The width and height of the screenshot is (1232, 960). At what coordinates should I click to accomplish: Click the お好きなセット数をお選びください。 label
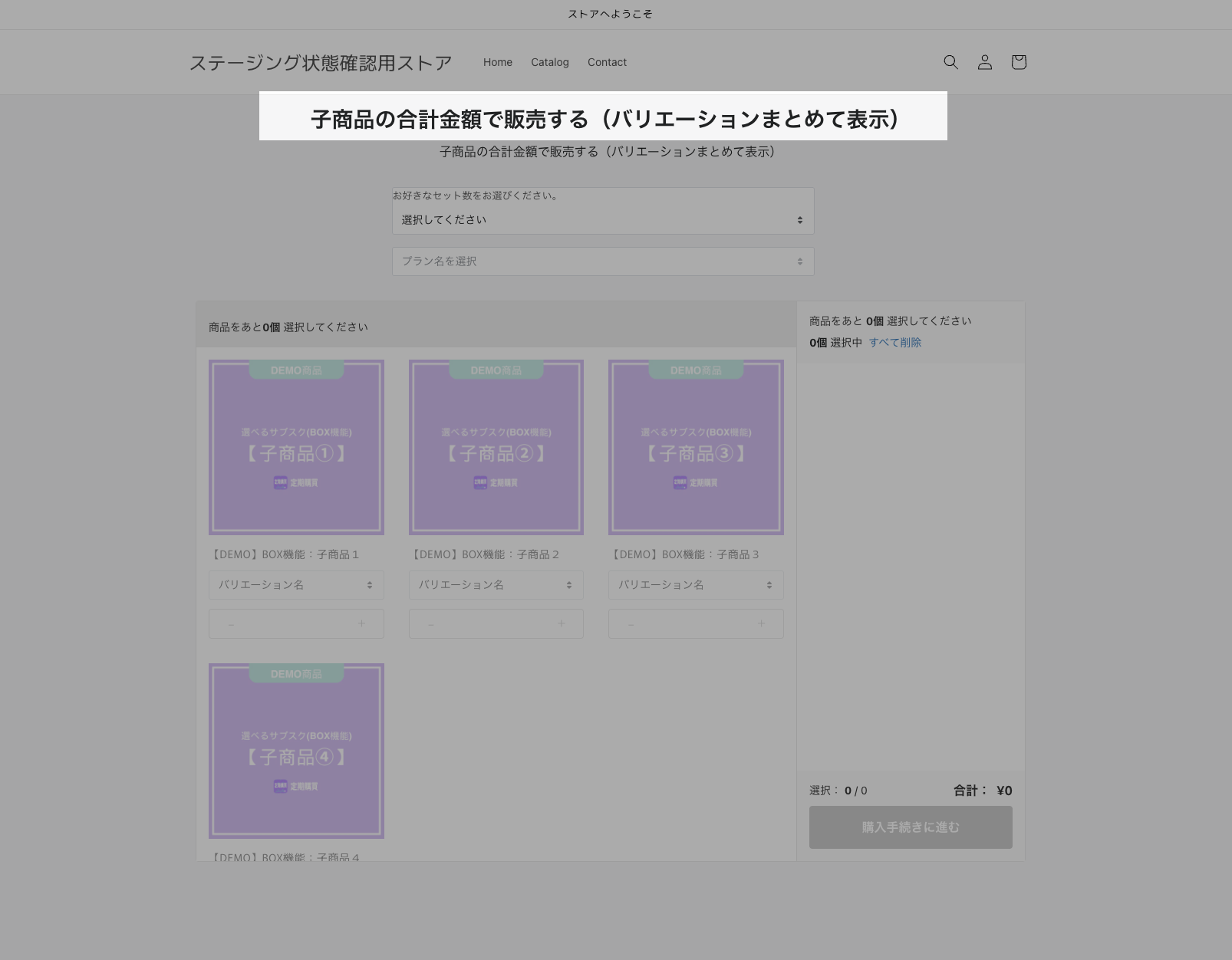[x=477, y=196]
